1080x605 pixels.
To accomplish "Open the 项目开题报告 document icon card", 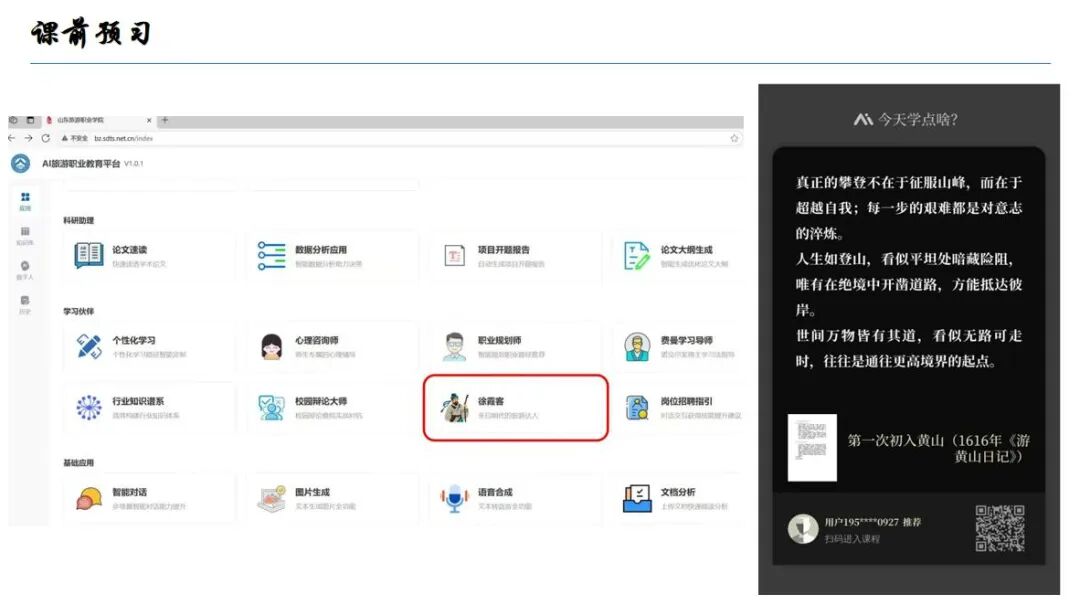I will 515,256.
